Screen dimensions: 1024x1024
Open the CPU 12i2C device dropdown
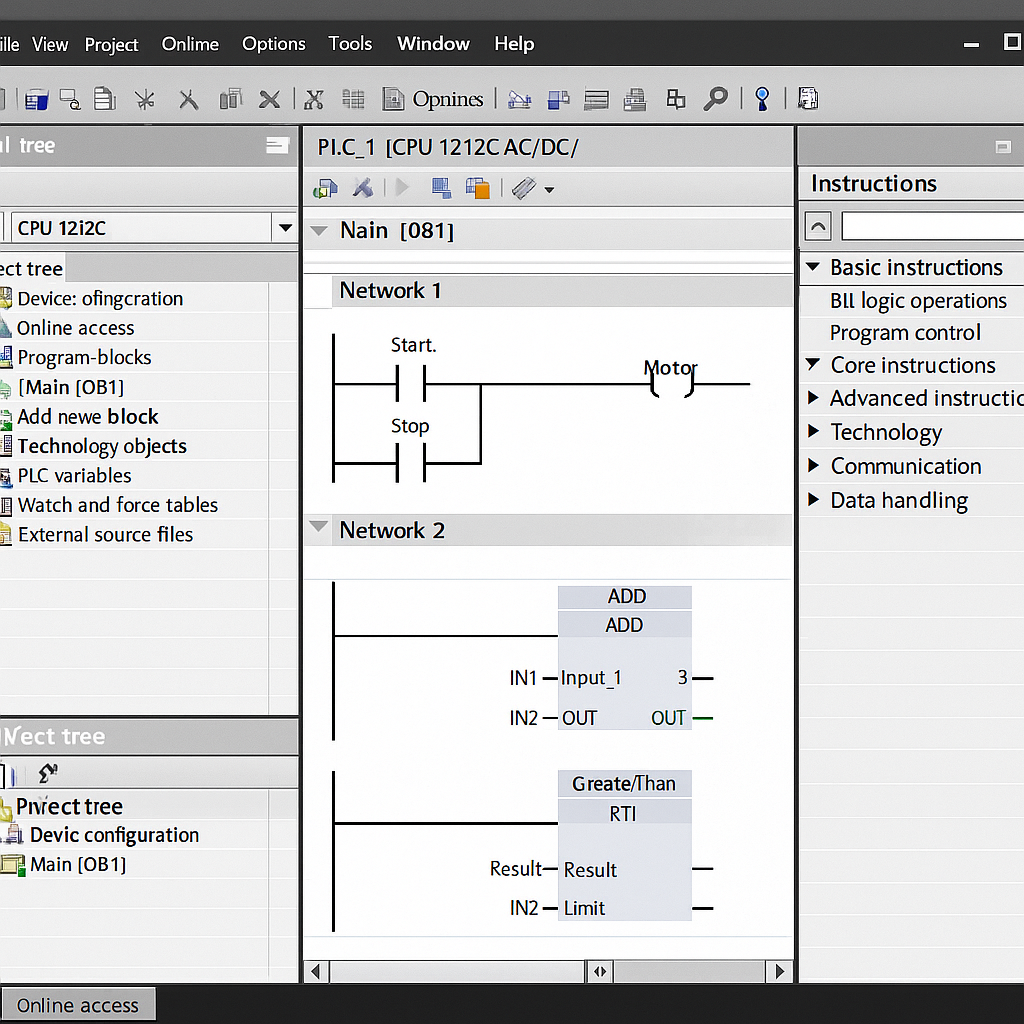pyautogui.click(x=285, y=228)
